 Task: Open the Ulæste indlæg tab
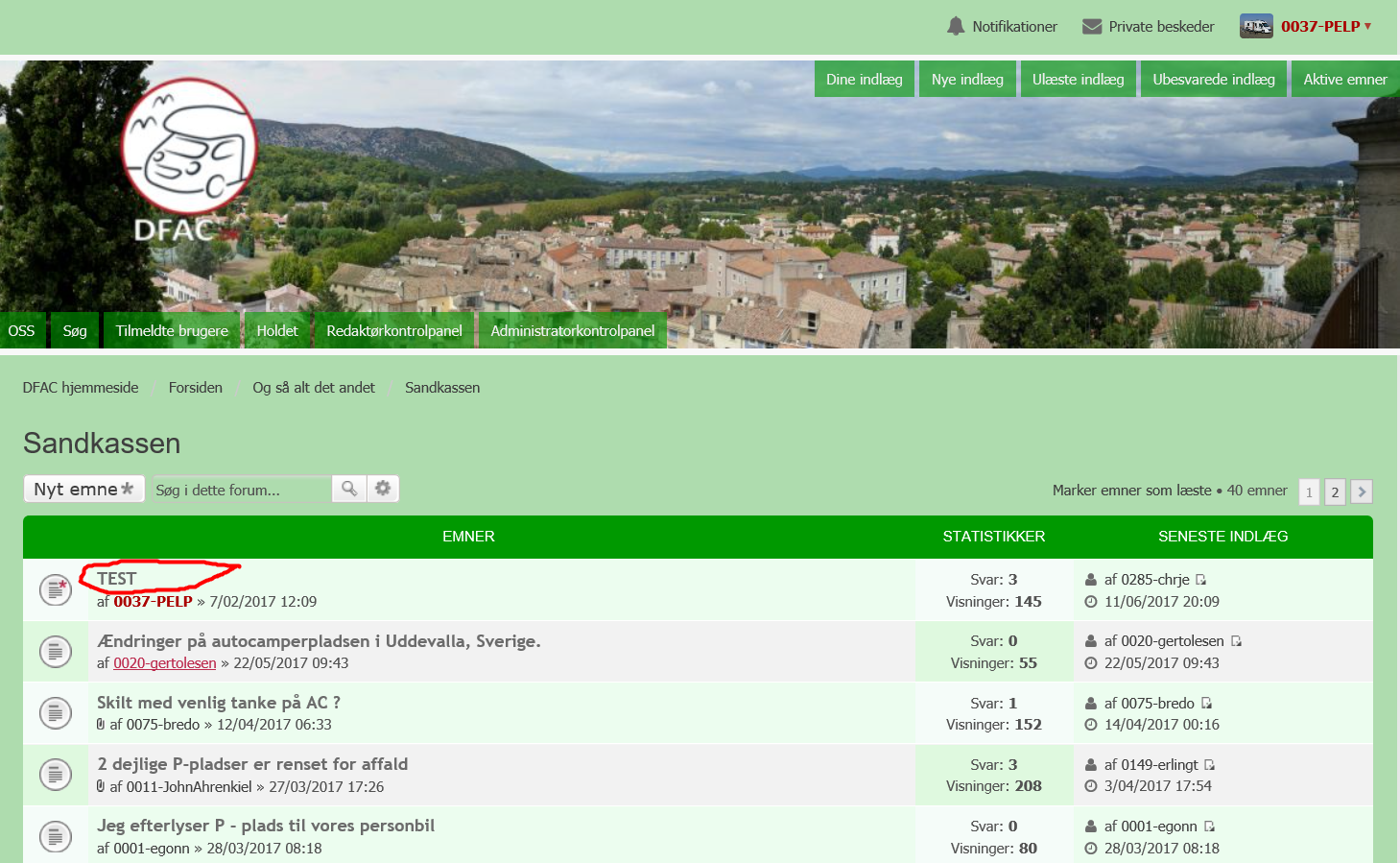(x=1079, y=80)
